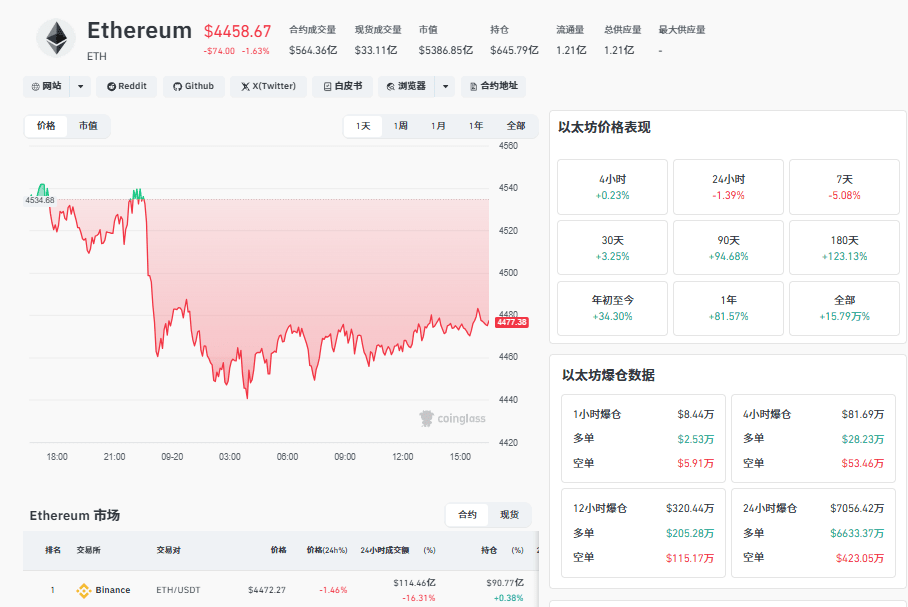Click the current price label 4477.38 on chart
Viewport: 908px width, 607px height.
point(512,322)
